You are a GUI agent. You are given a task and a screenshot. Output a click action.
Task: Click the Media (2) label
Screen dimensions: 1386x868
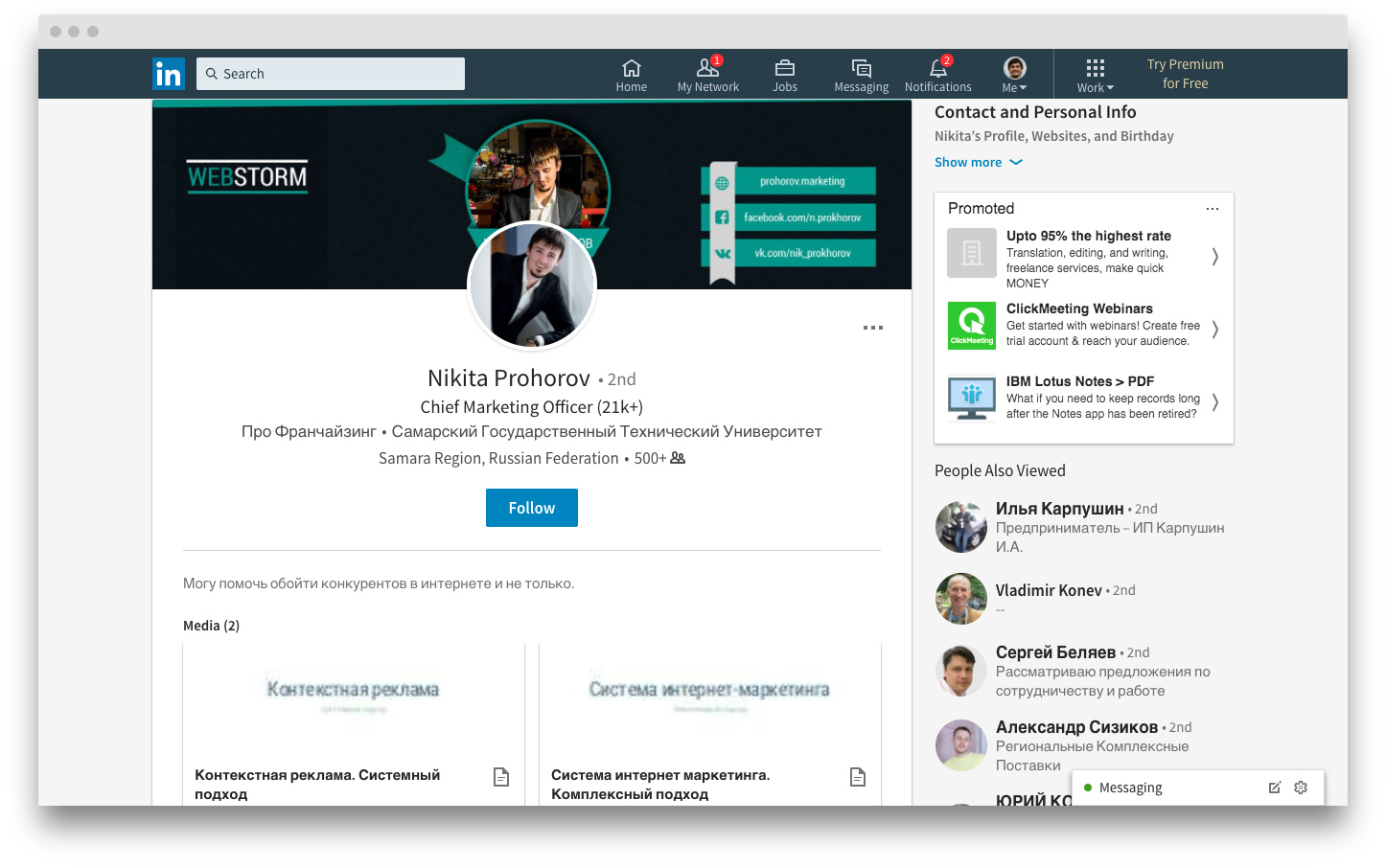pos(212,626)
